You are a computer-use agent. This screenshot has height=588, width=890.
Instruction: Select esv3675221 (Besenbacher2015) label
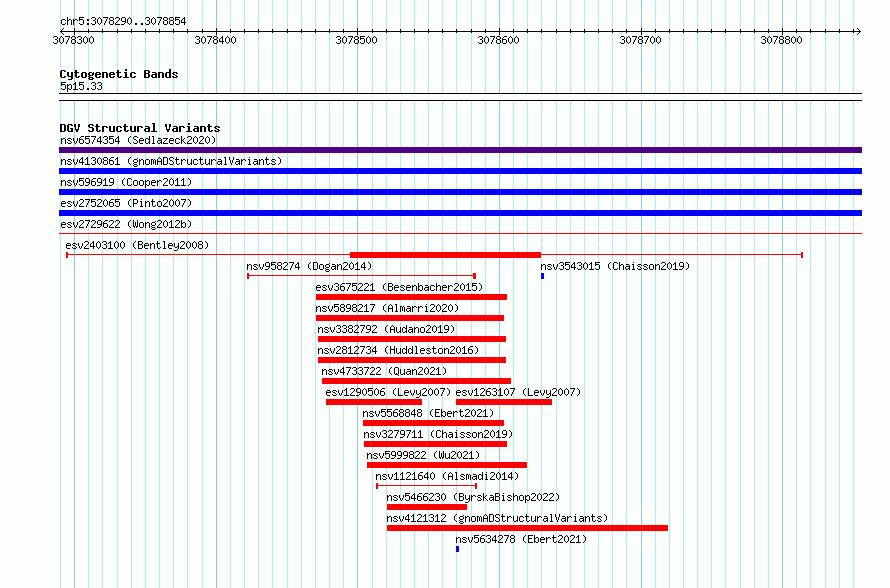tap(399, 287)
